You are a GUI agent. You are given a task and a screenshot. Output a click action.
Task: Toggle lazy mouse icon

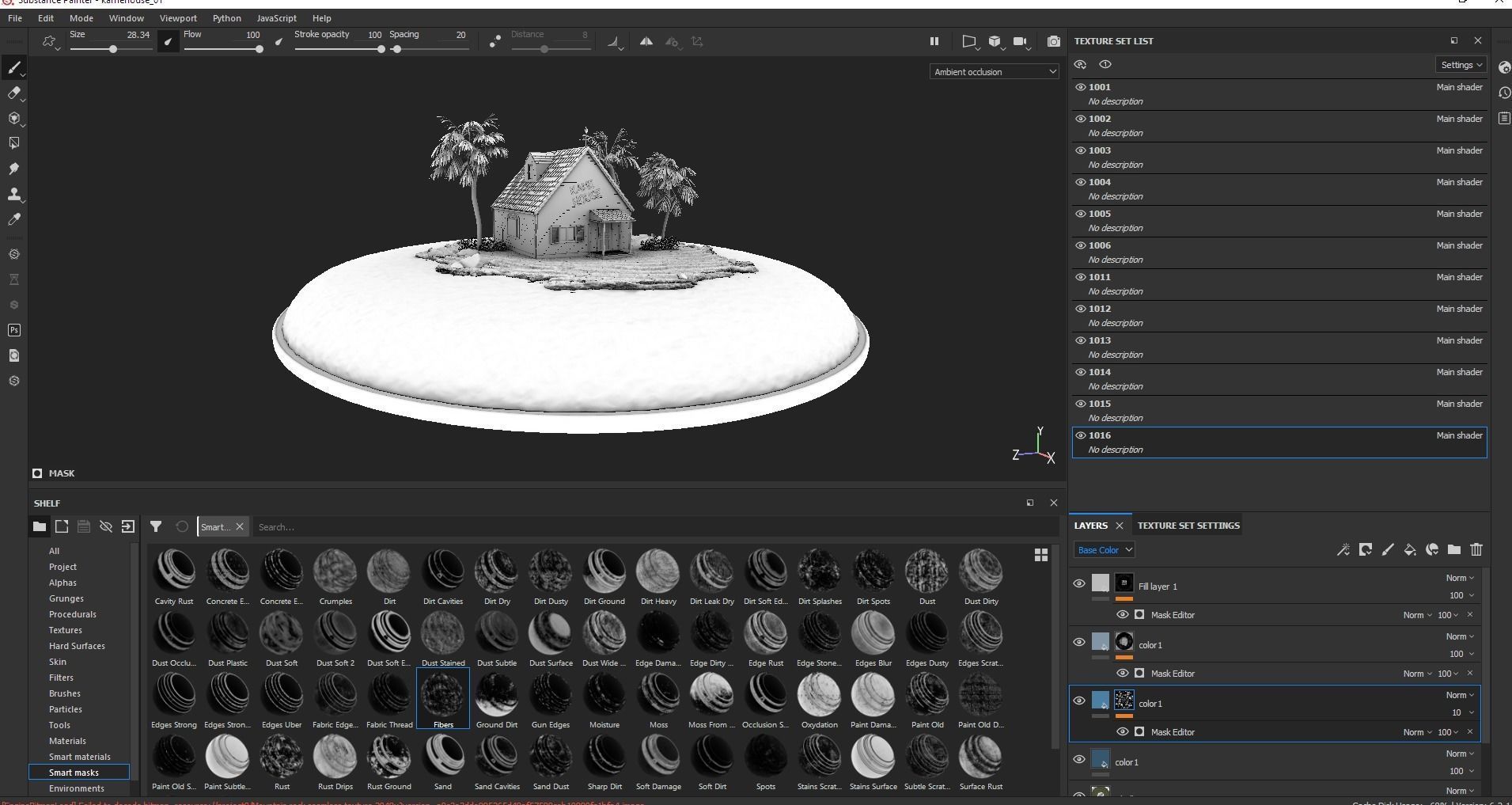click(495, 41)
